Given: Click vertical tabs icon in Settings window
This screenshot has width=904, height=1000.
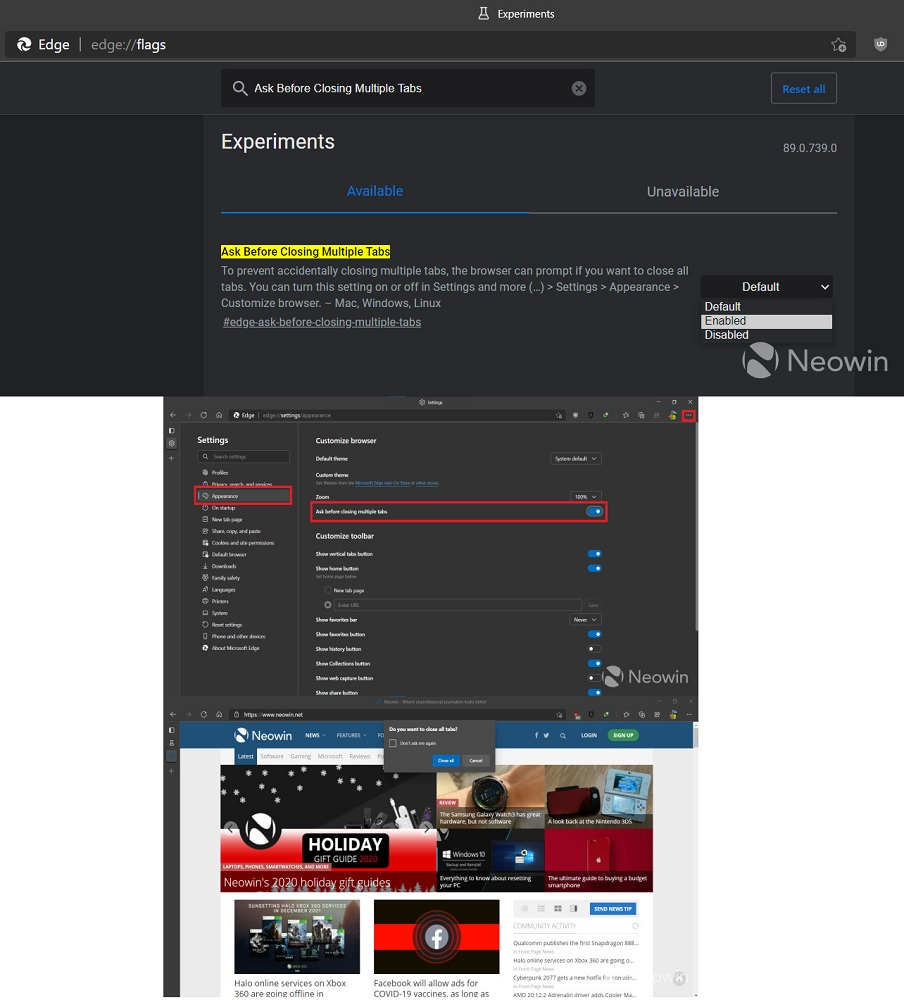Looking at the screenshot, I should pyautogui.click(x=172, y=430).
